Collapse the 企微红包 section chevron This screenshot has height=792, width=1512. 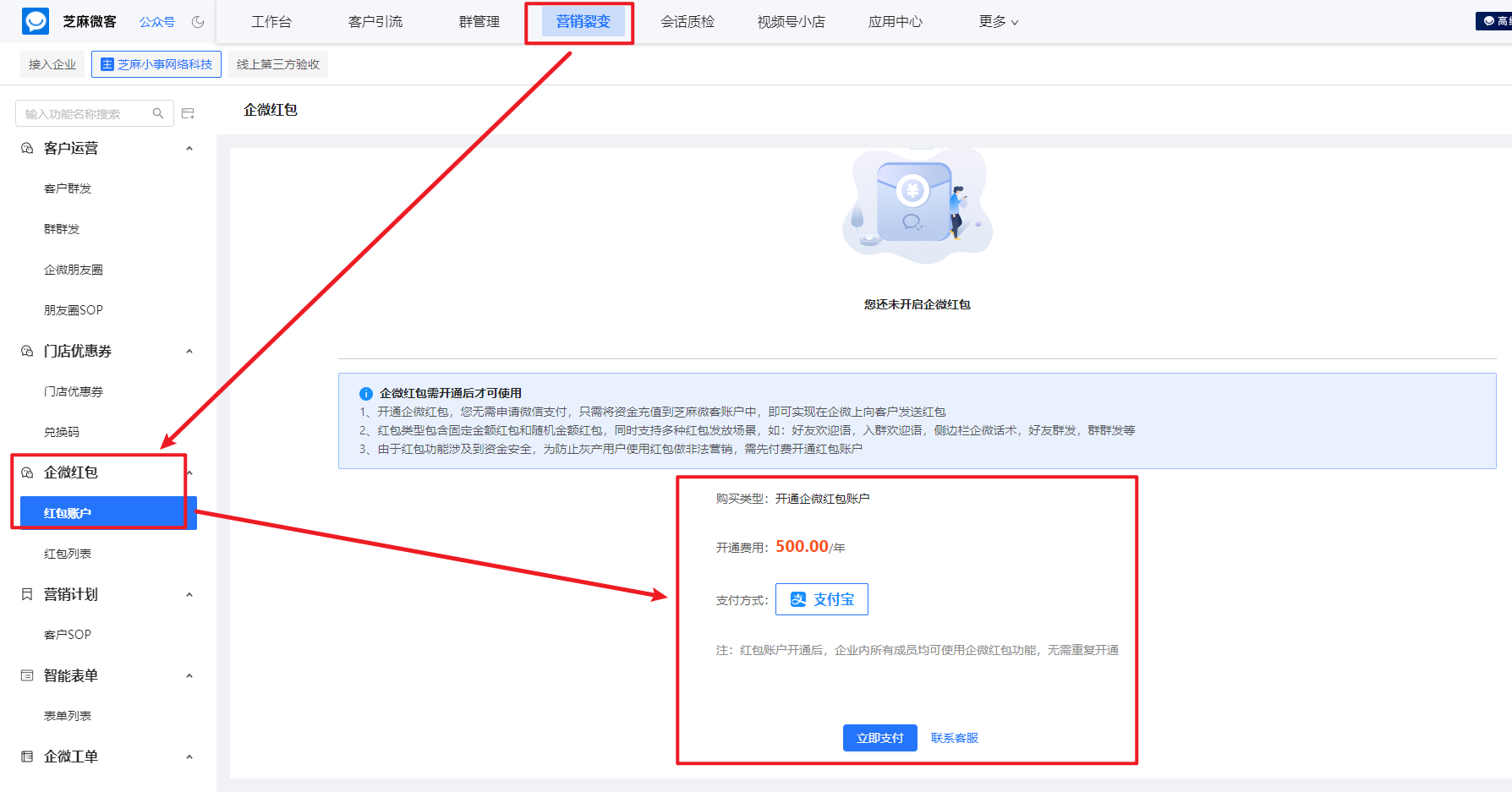189,472
